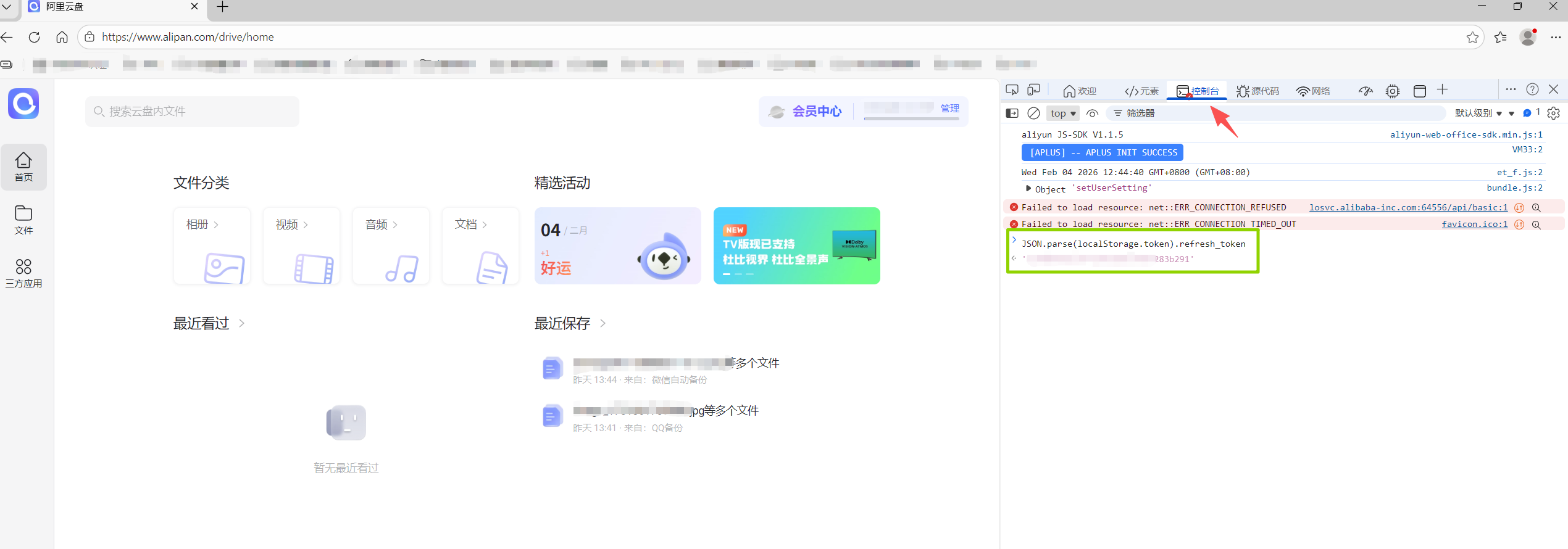Go to the browser home page icon

[x=62, y=37]
